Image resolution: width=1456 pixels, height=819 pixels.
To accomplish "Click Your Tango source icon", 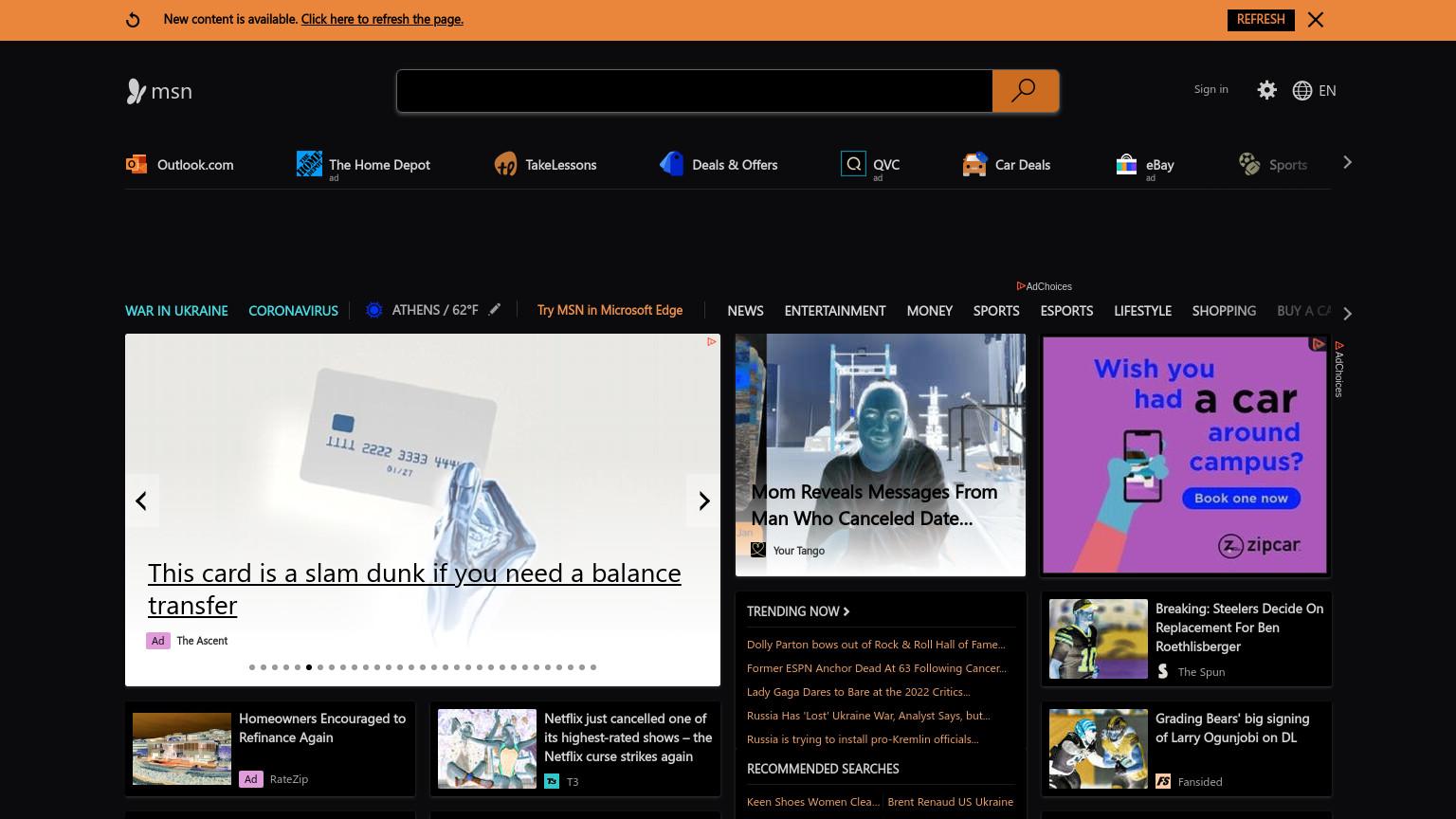I will pos(758,550).
